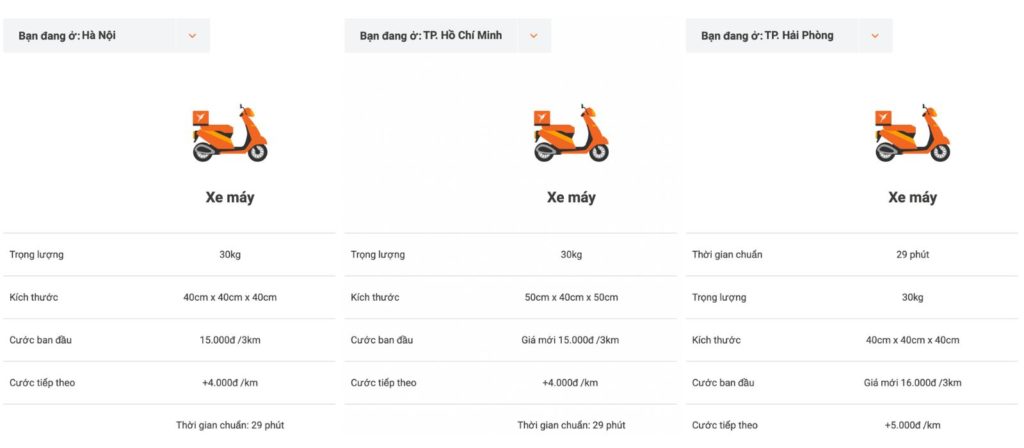Click the TP. Hồ Chí Minh motorbike icon

[570, 134]
